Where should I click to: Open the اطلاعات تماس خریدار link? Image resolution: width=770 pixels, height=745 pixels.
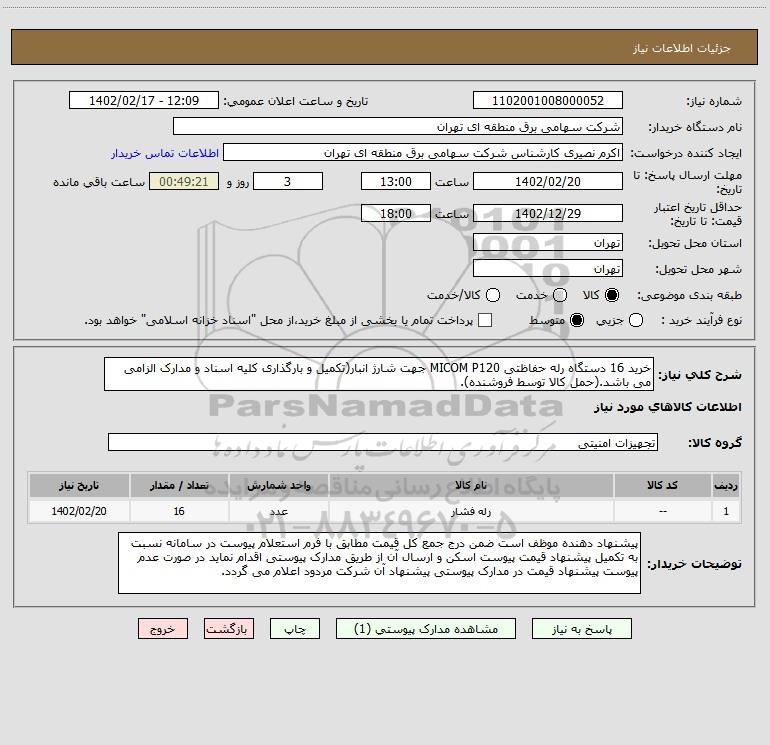[x=165, y=153]
